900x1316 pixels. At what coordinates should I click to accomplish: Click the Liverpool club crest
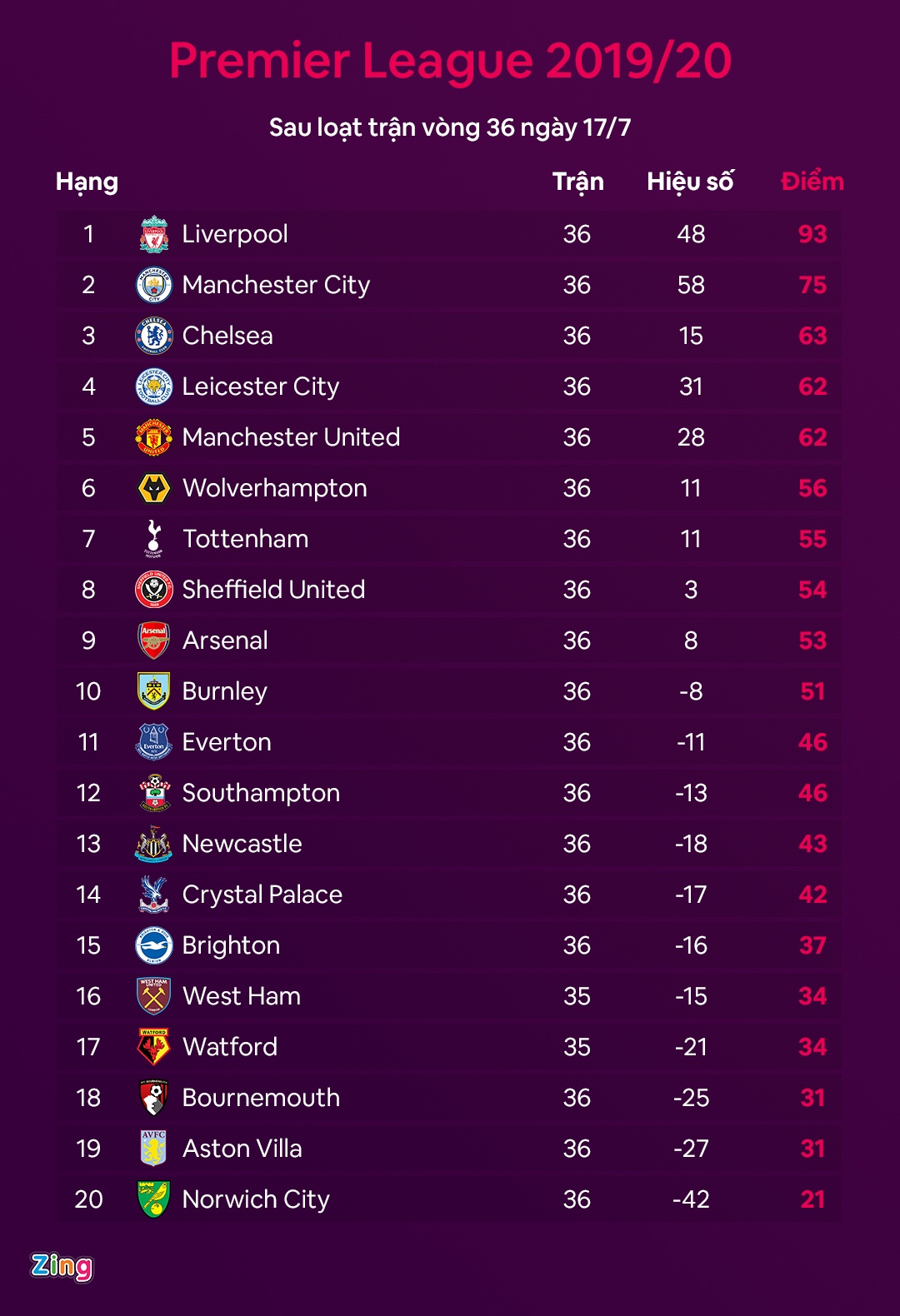point(154,234)
